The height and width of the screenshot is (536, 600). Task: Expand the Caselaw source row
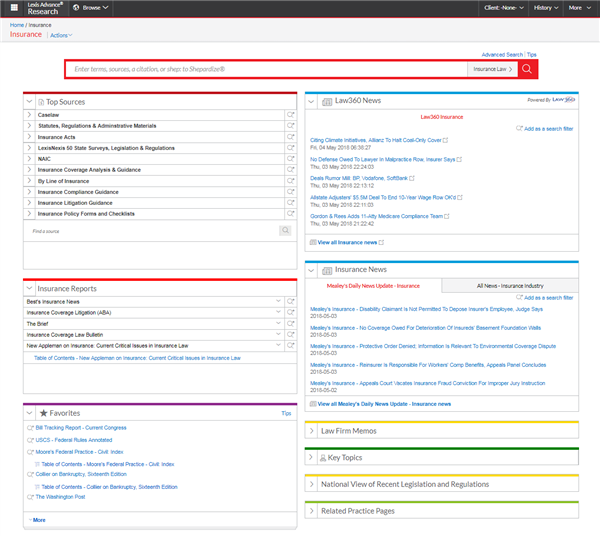coord(29,115)
